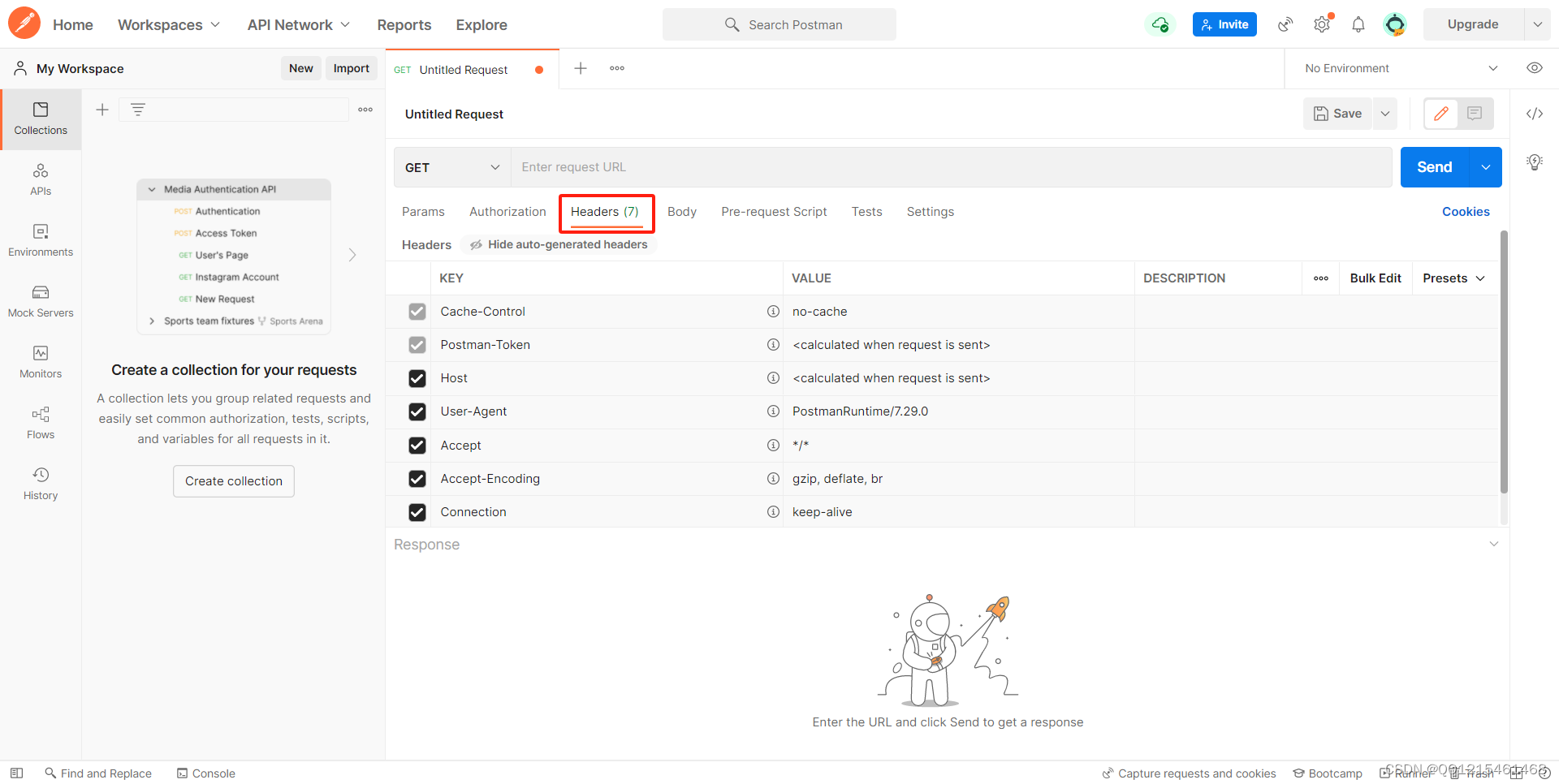The image size is (1559, 784).
Task: Switch to the Authorization tab
Action: point(507,212)
